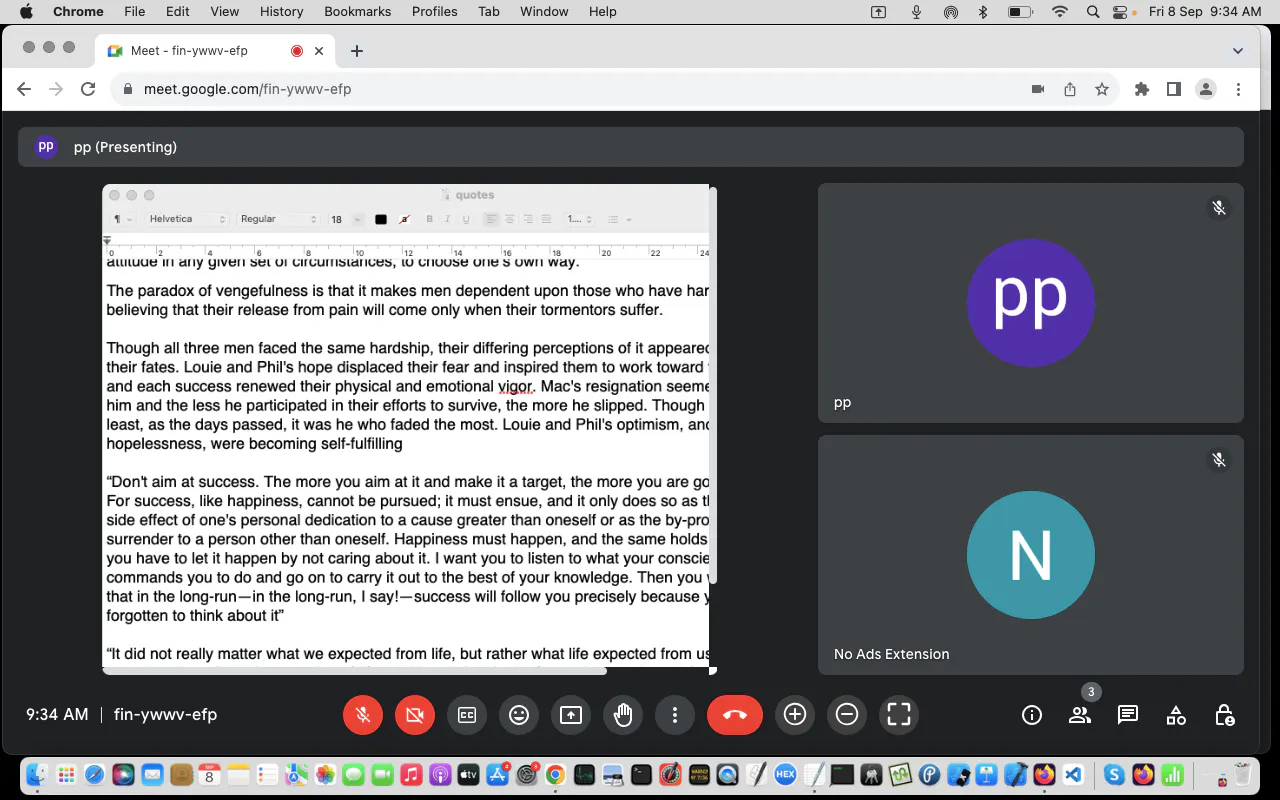Open a new tab with plus button

point(357,51)
